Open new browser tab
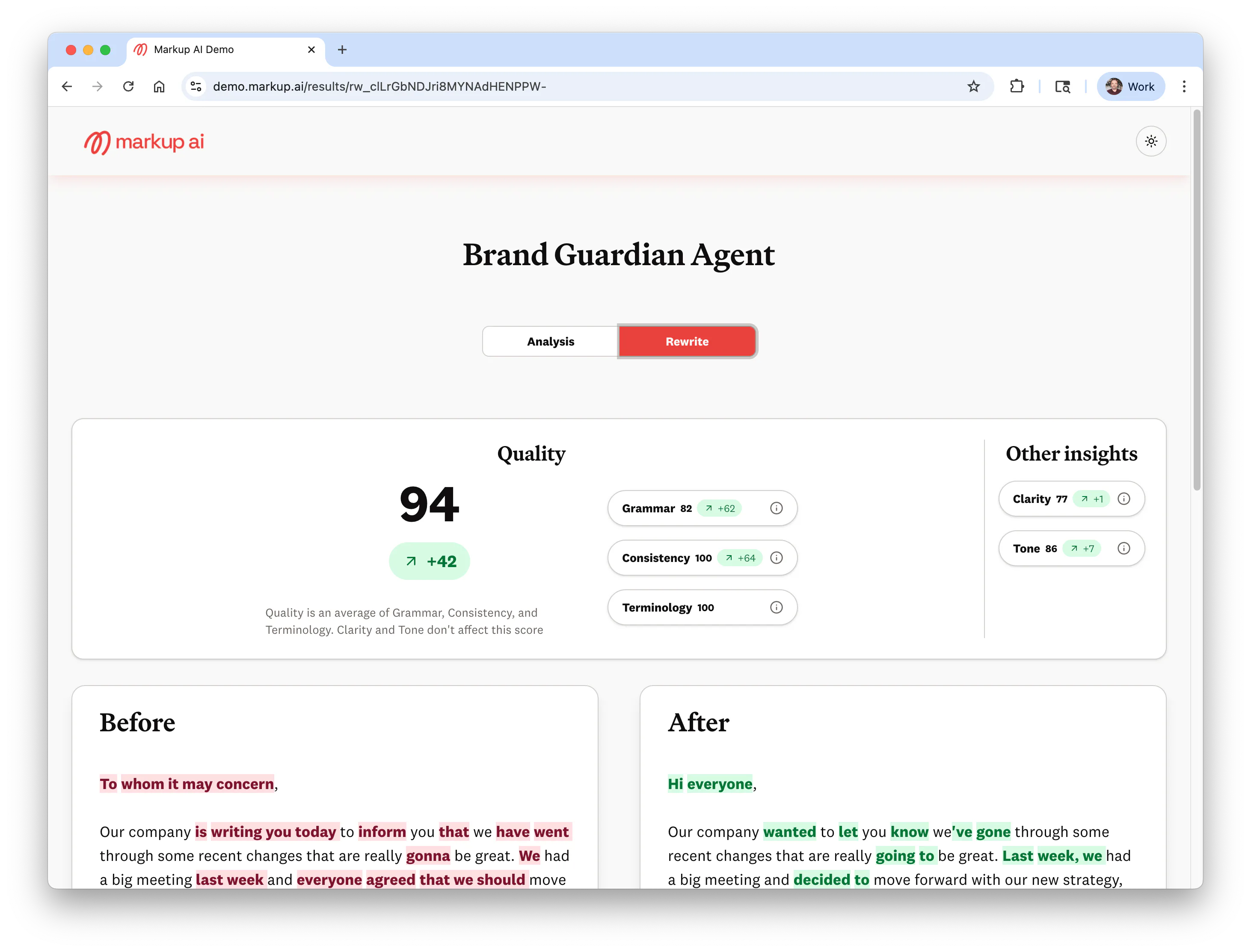 point(342,50)
